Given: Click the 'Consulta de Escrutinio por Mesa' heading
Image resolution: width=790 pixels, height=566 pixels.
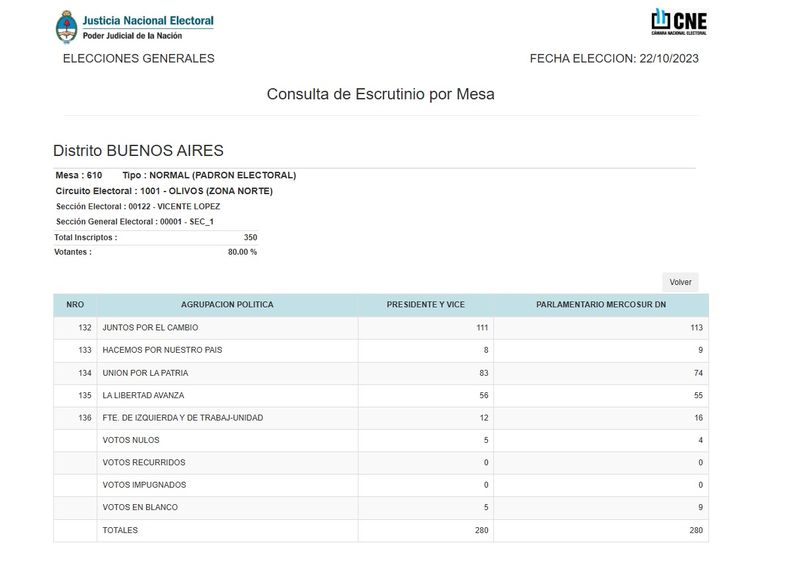Looking at the screenshot, I should 380,94.
